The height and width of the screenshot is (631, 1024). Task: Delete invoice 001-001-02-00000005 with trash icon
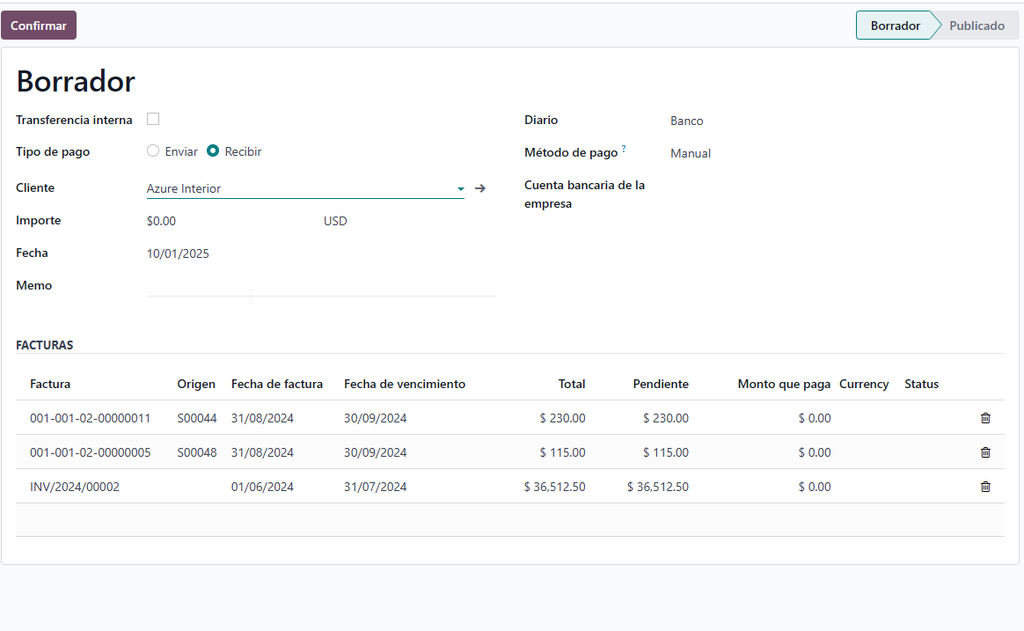click(x=985, y=452)
